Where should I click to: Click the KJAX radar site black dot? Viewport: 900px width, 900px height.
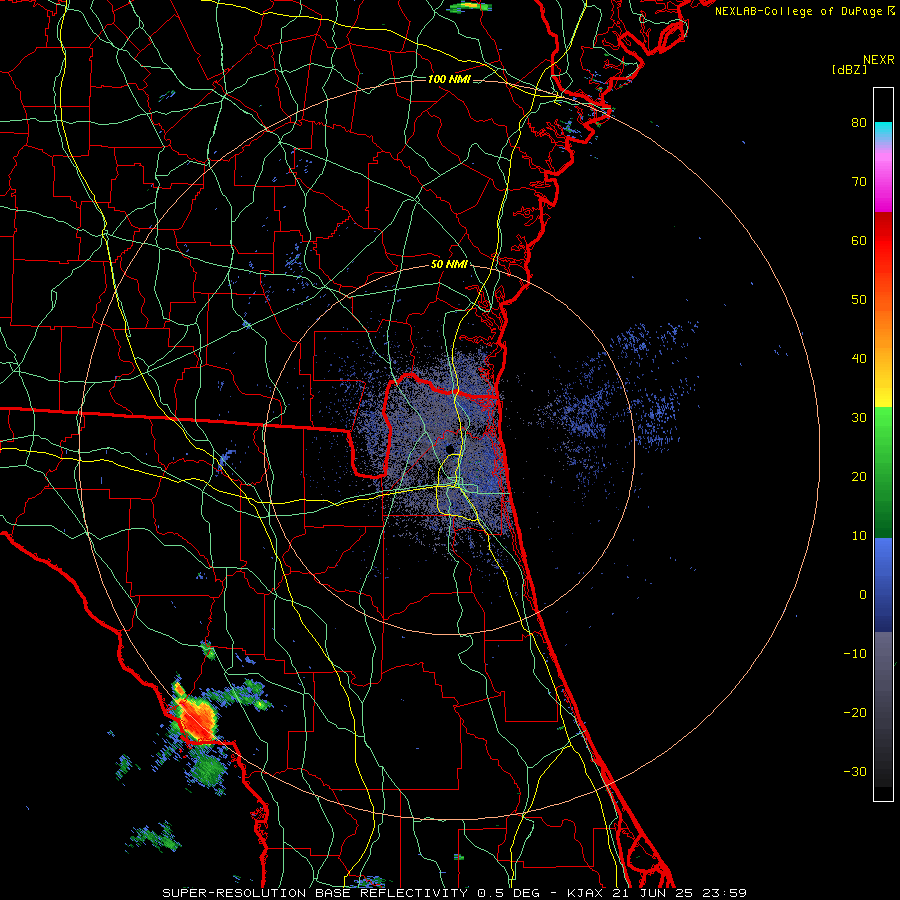pyautogui.click(x=451, y=449)
